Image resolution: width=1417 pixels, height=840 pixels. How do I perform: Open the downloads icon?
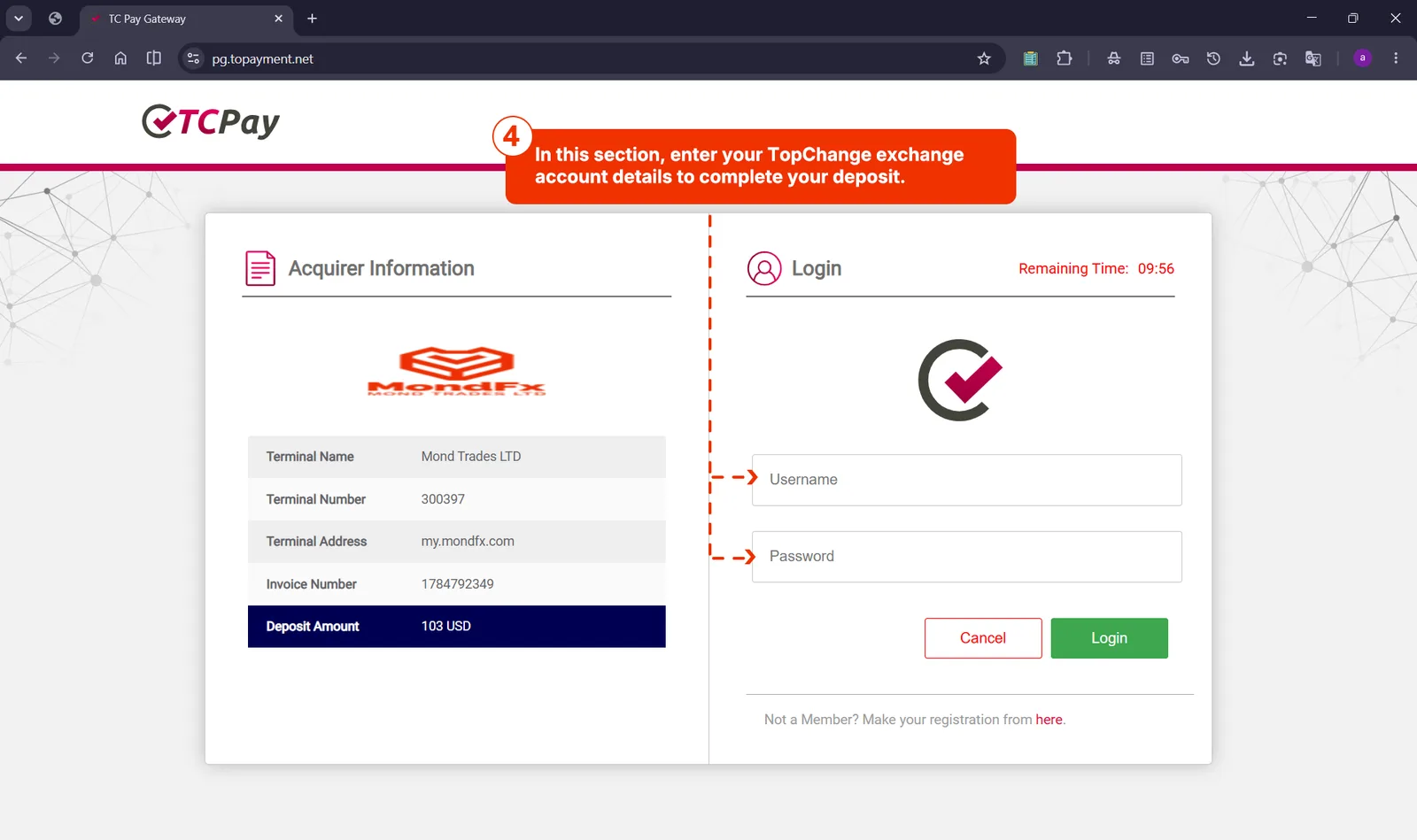tap(1246, 58)
